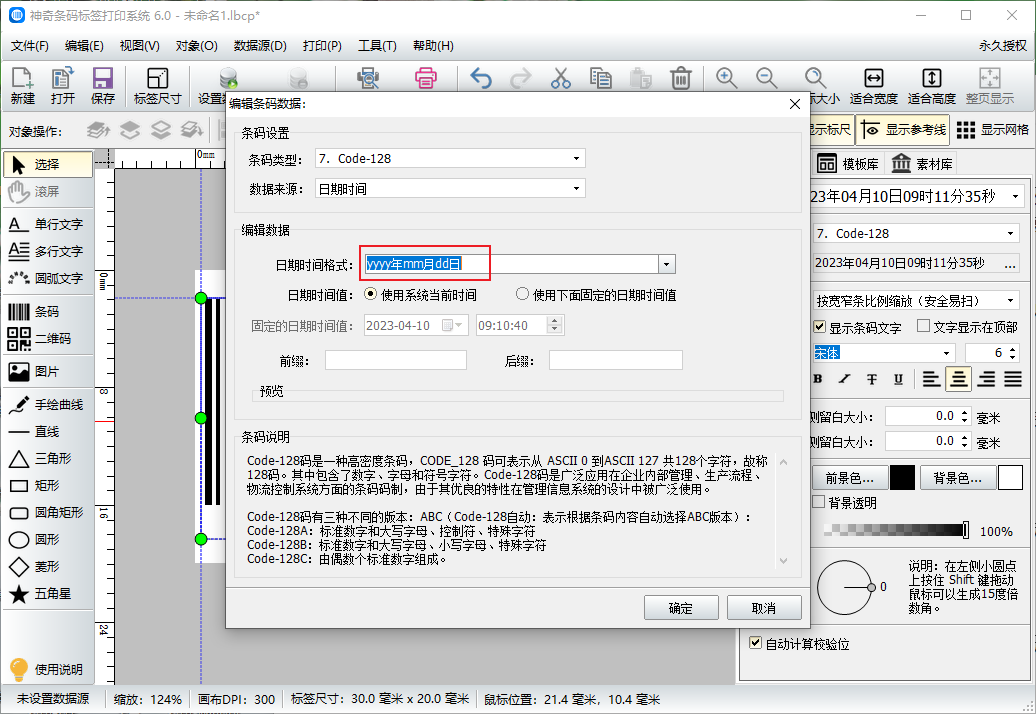Select the barcode (条码) tool

[48, 312]
